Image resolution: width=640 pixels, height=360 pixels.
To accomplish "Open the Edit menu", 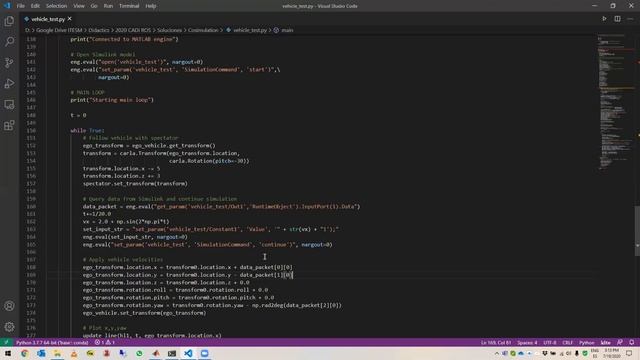I will (35, 6).
